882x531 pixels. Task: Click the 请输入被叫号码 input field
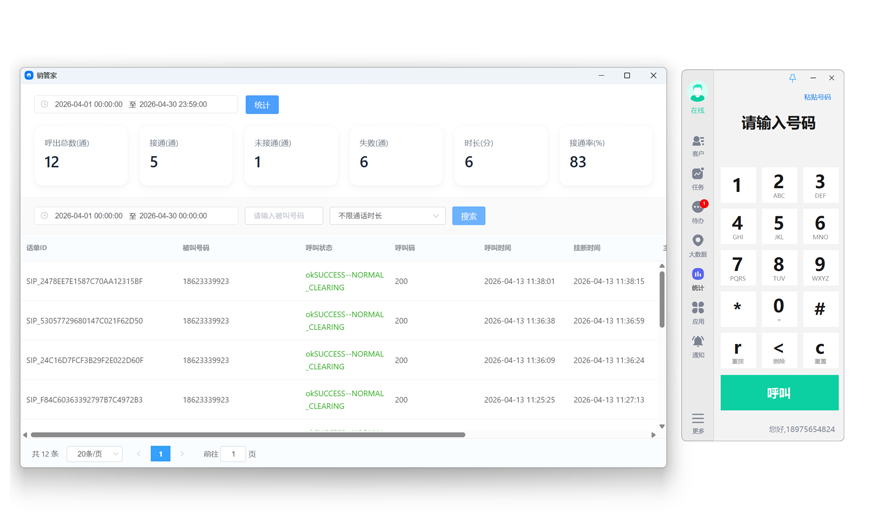coord(283,216)
